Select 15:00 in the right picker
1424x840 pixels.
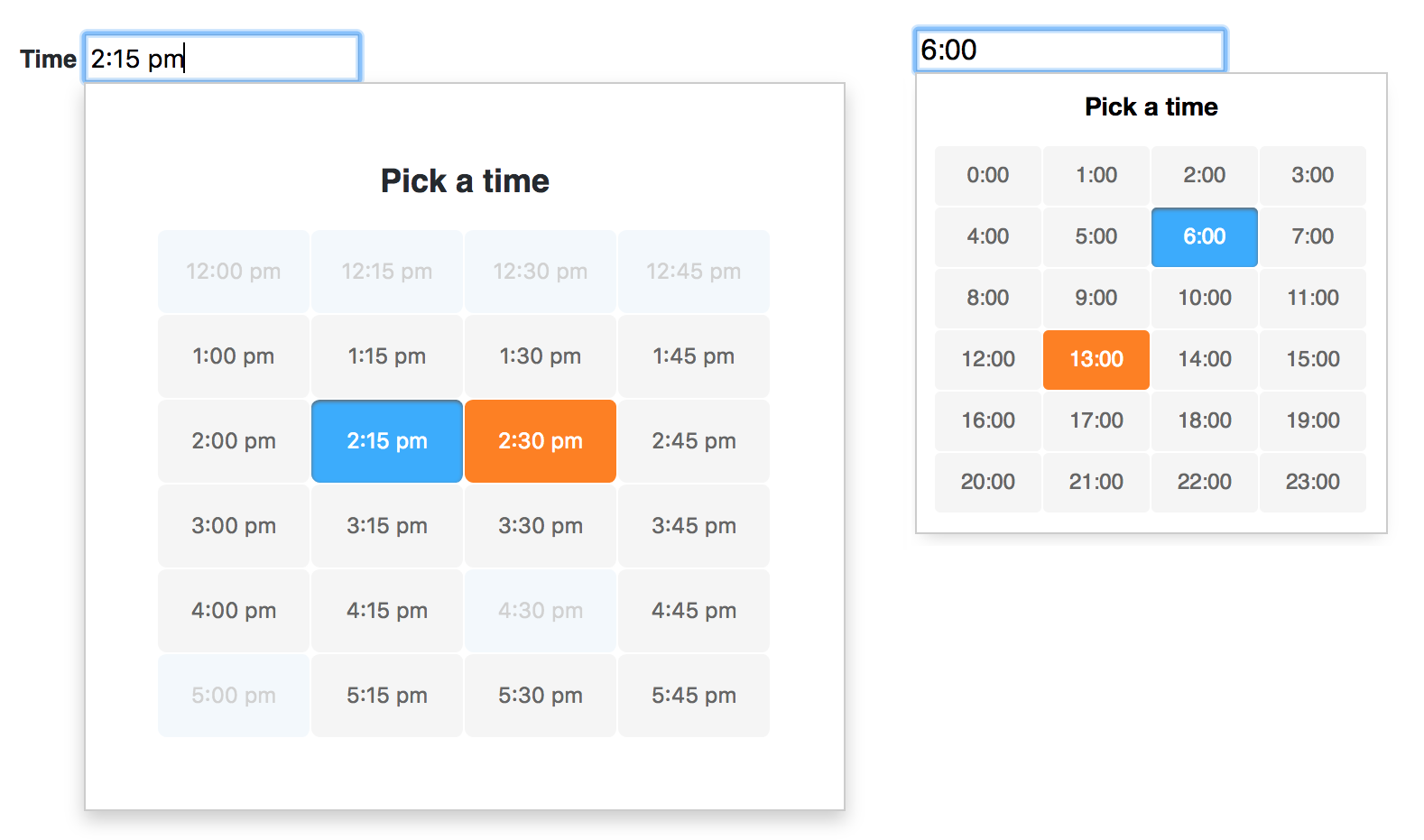click(1313, 360)
